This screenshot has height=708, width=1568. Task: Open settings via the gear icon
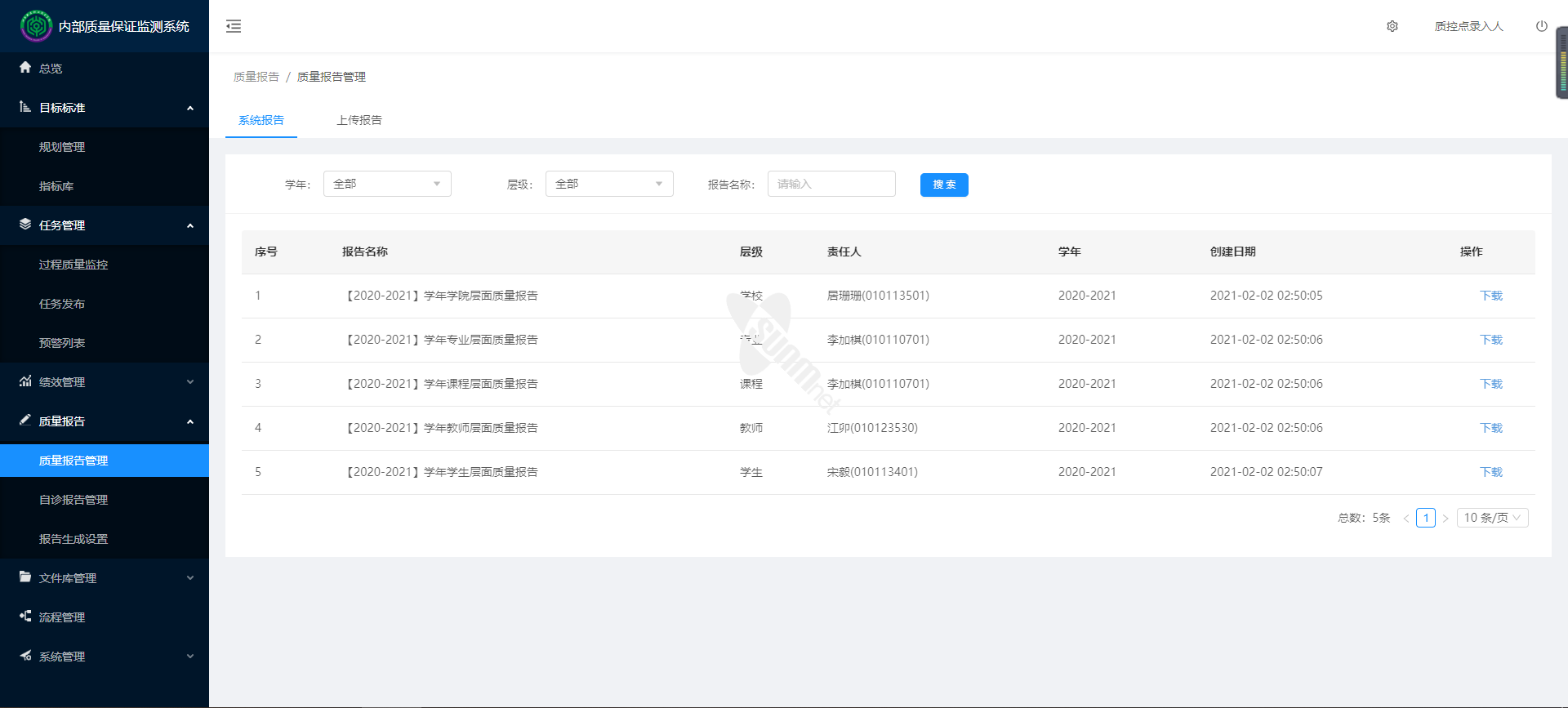coord(1392,26)
